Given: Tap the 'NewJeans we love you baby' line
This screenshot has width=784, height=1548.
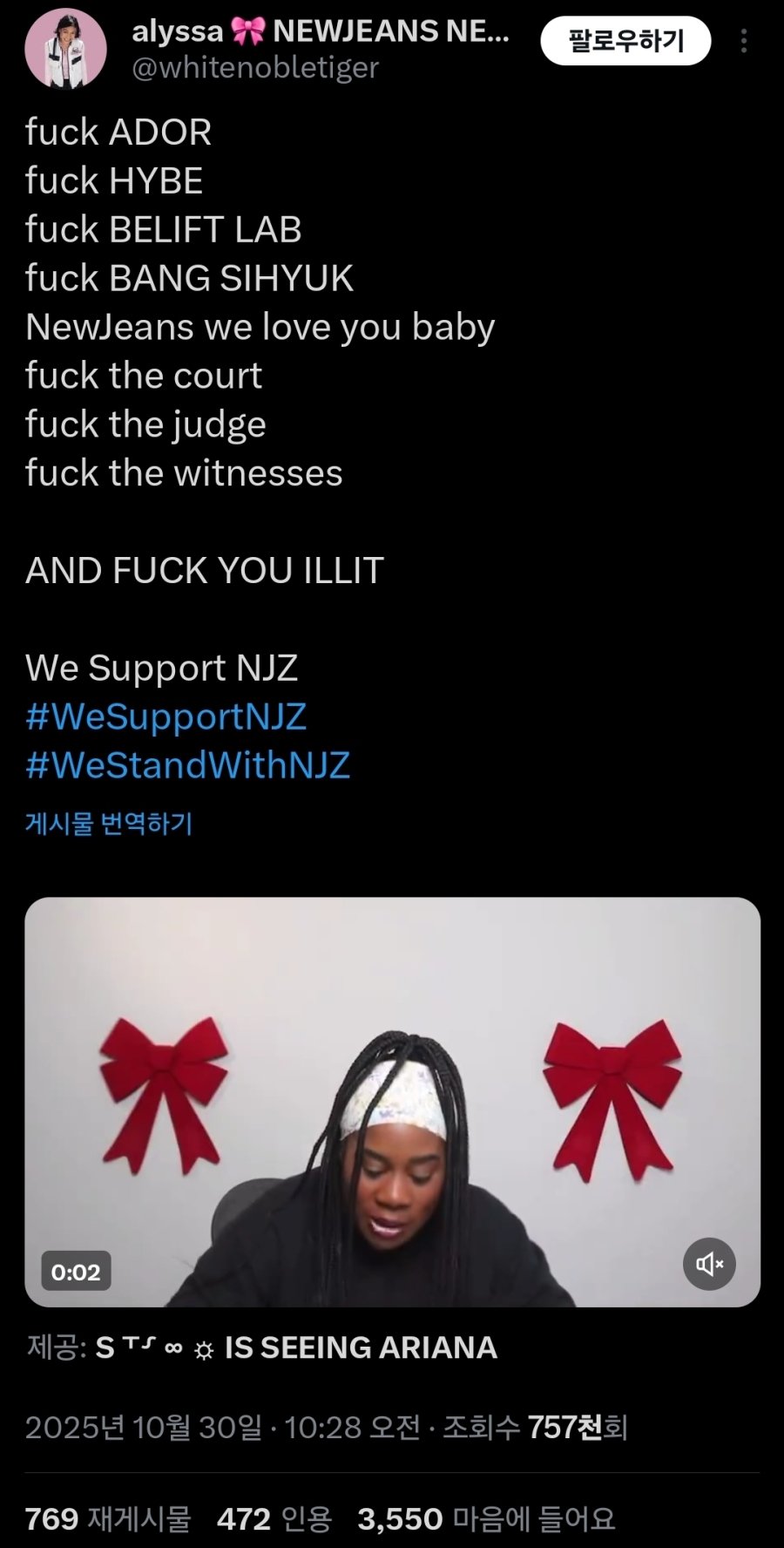Looking at the screenshot, I should coord(260,328).
